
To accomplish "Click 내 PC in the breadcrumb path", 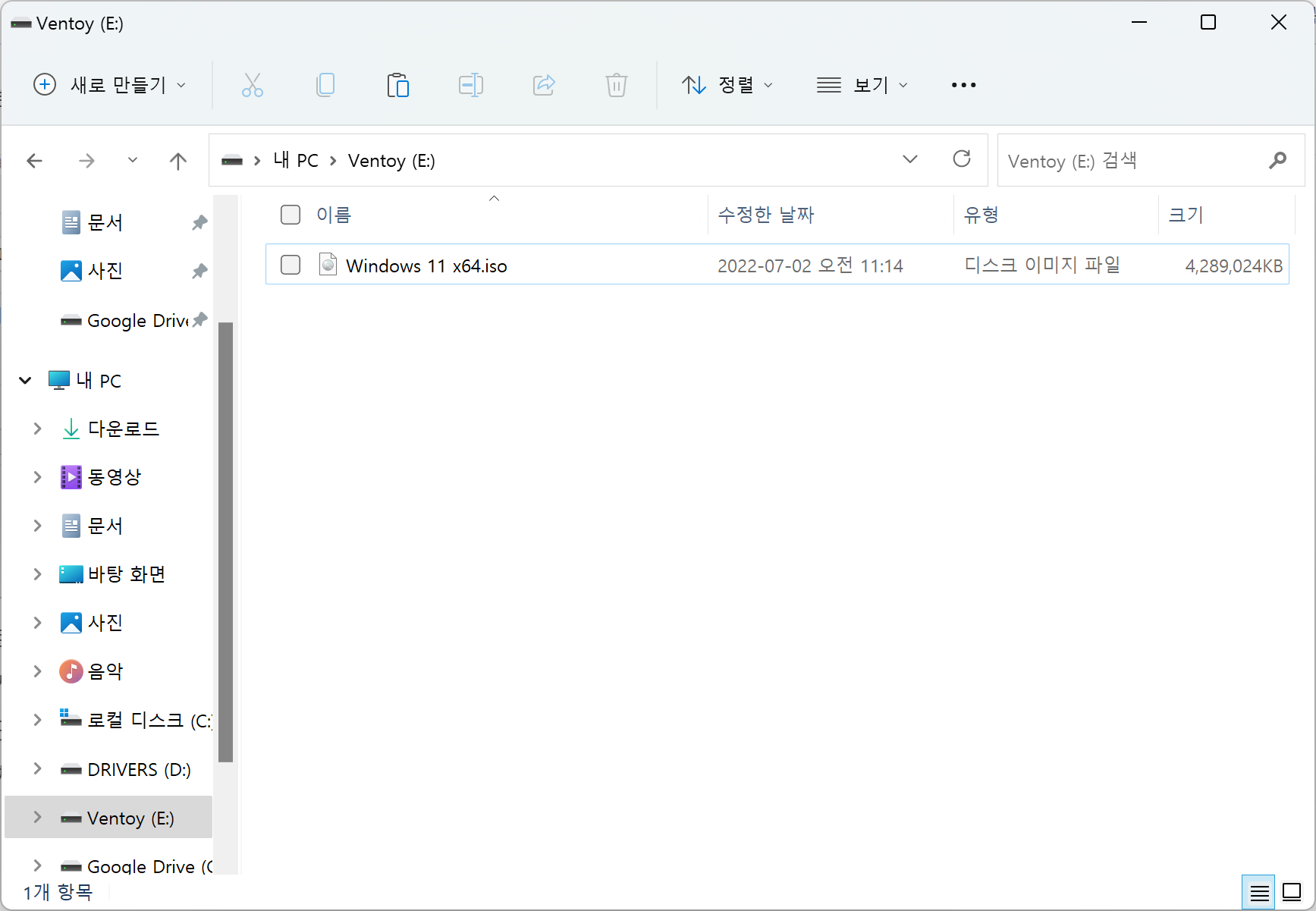I will pyautogui.click(x=296, y=160).
